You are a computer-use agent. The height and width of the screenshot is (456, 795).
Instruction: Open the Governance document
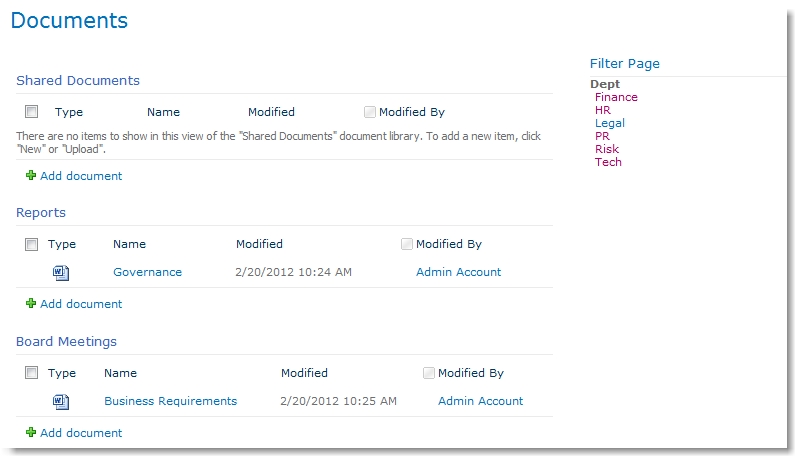[147, 272]
